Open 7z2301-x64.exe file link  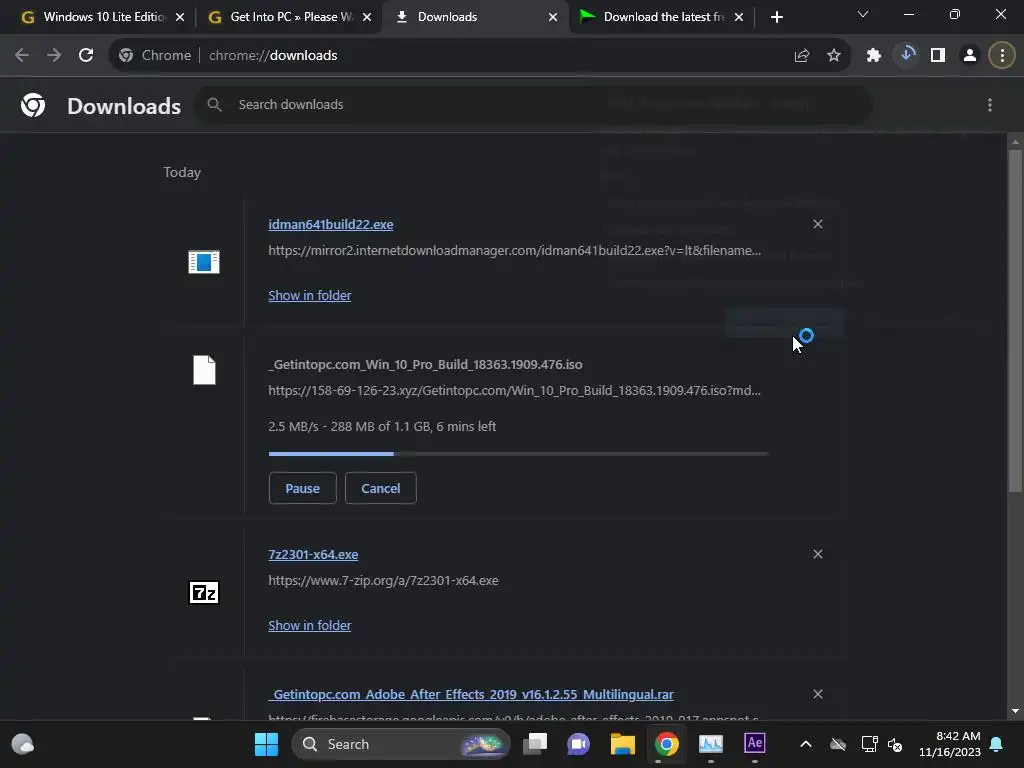(x=313, y=554)
